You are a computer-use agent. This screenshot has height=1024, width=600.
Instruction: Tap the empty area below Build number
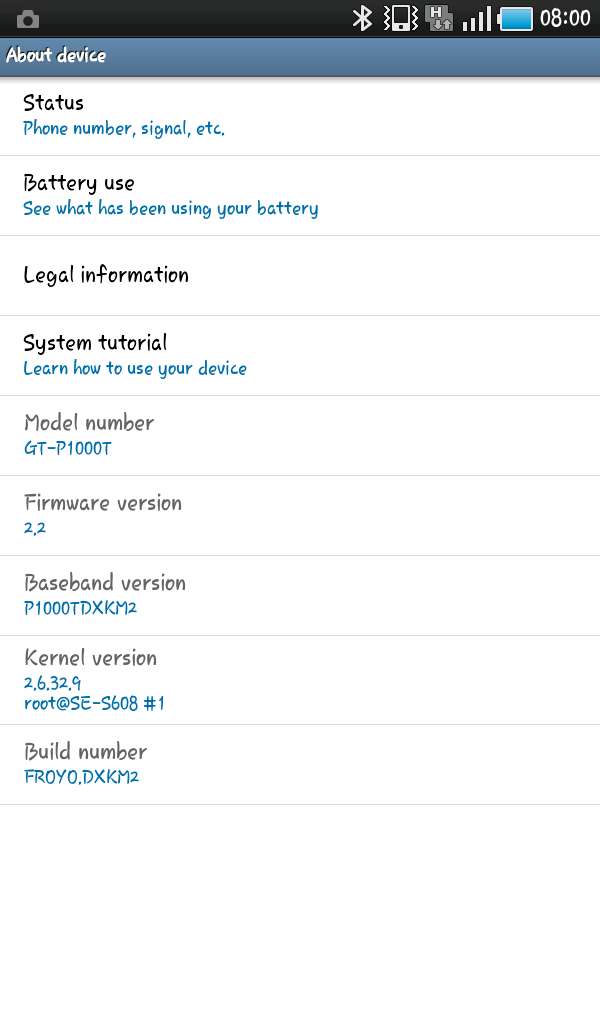point(300,910)
